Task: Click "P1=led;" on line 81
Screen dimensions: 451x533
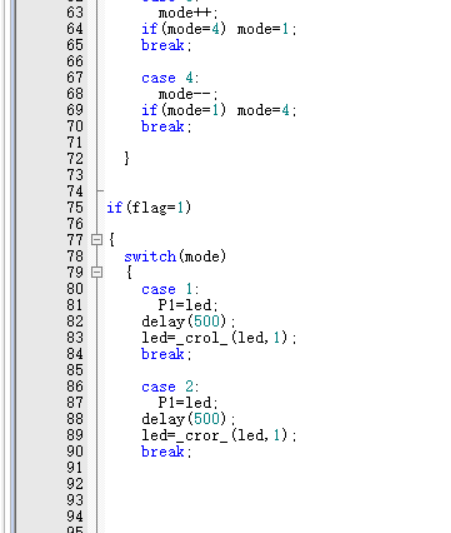Action: coord(188,305)
